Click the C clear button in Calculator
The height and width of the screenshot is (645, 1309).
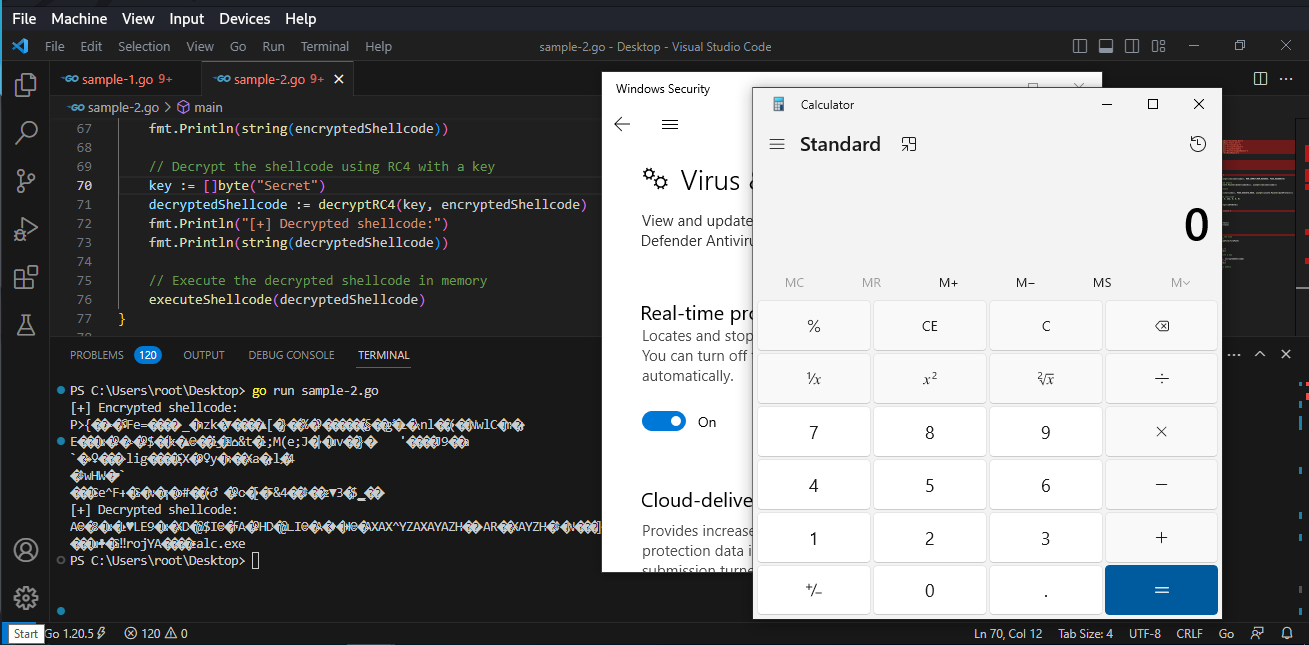coord(1045,326)
